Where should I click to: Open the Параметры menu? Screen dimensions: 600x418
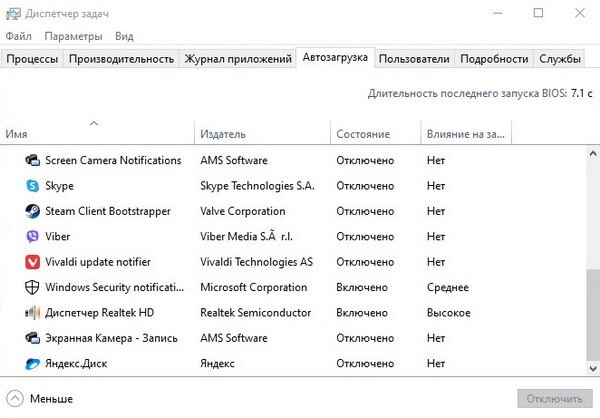73,36
